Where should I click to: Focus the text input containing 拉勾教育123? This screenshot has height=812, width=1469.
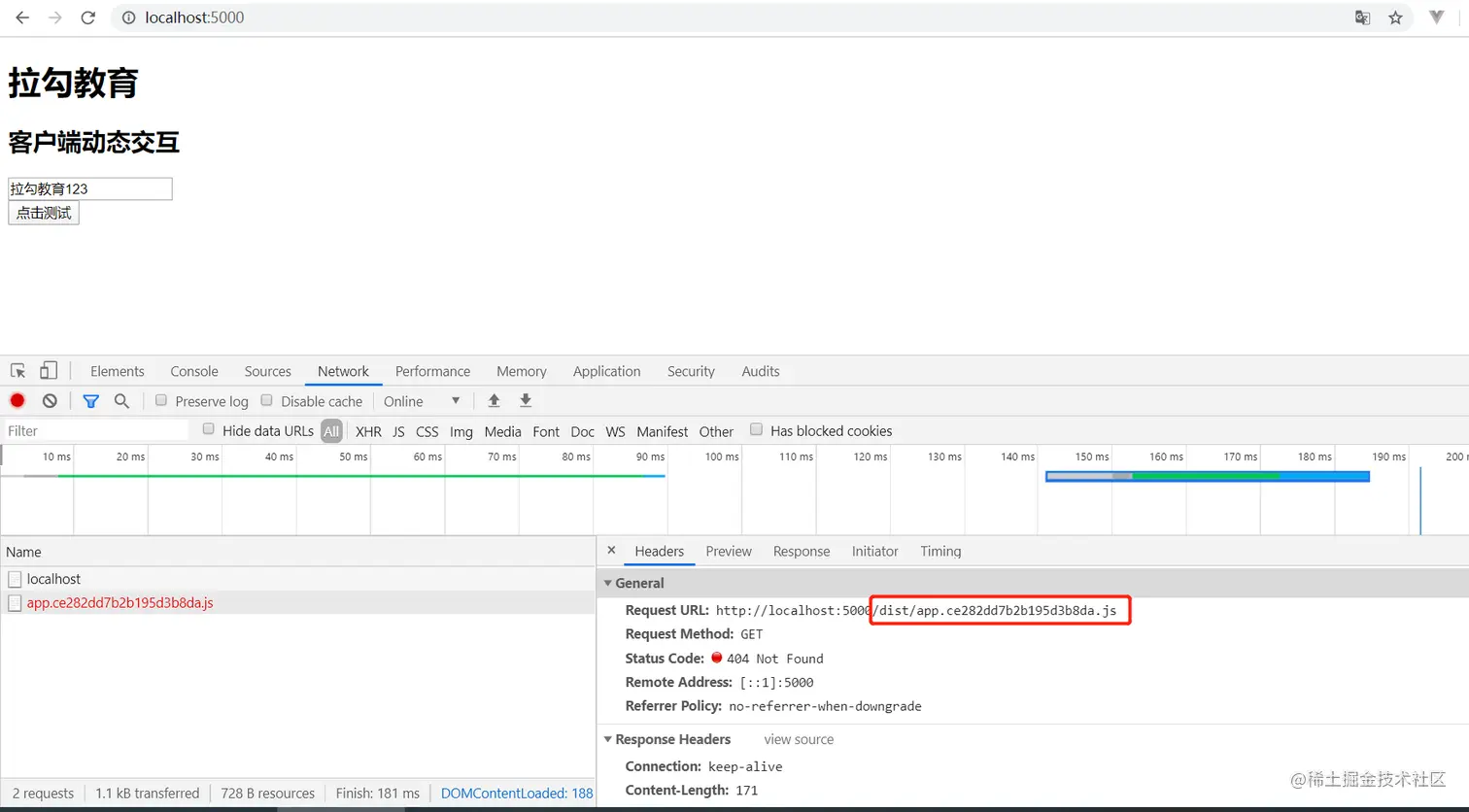click(x=90, y=188)
